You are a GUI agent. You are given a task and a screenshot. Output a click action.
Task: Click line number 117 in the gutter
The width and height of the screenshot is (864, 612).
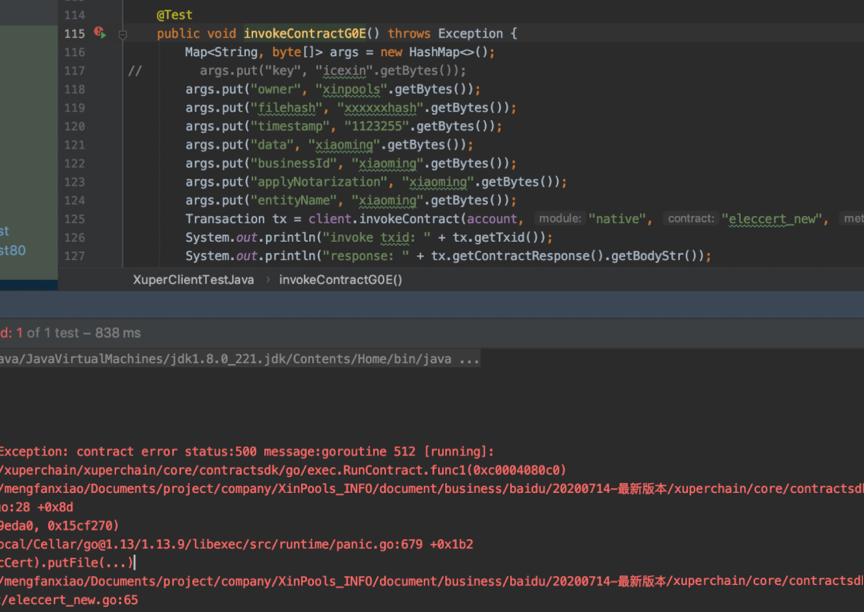[74, 71]
